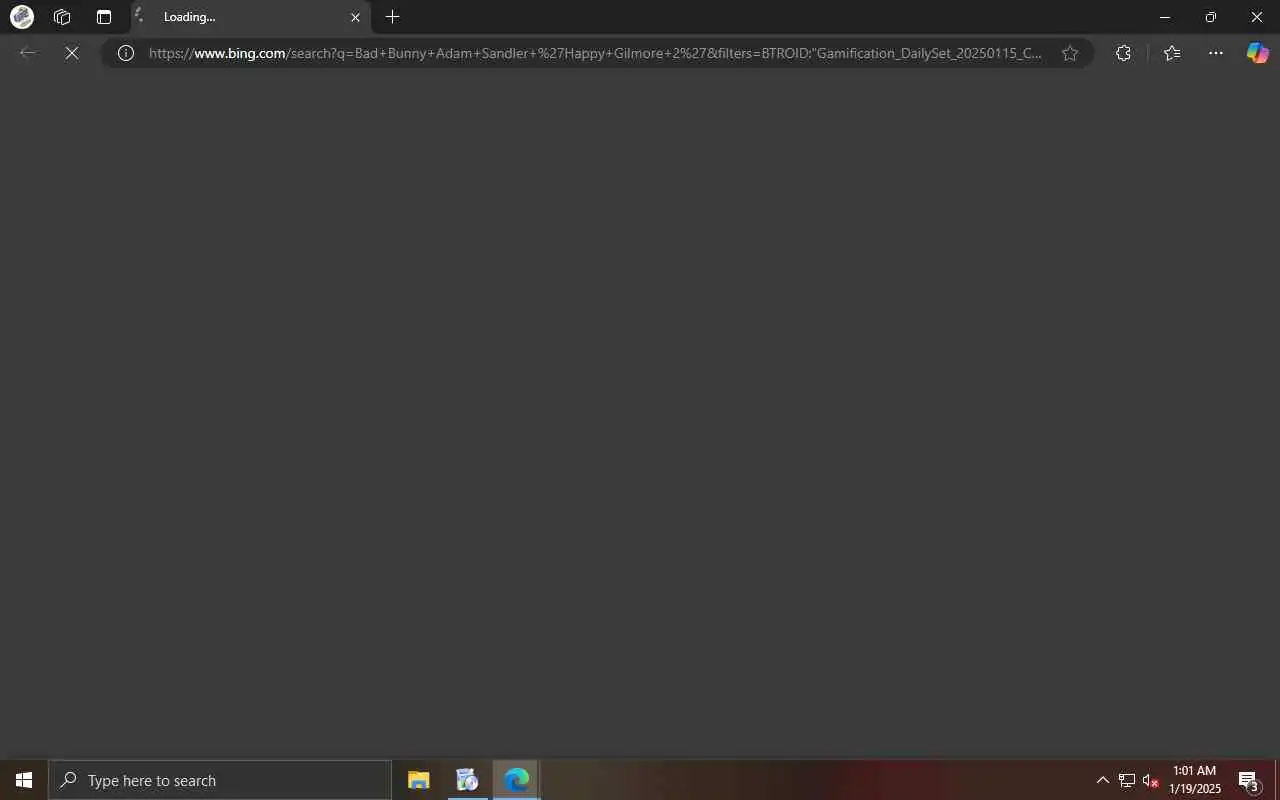Open the pinned app beside File Explorer
1280x800 pixels.
(x=467, y=780)
